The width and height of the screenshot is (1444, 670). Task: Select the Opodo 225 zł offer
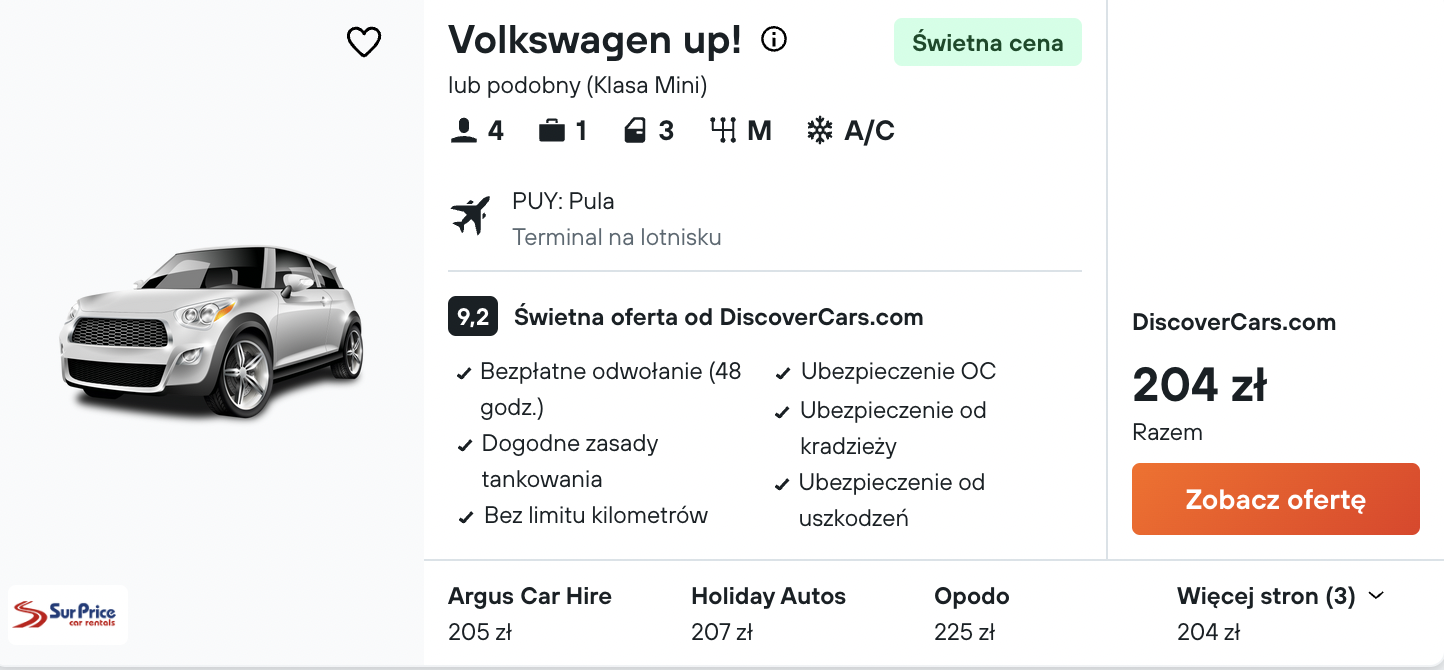coord(972,613)
